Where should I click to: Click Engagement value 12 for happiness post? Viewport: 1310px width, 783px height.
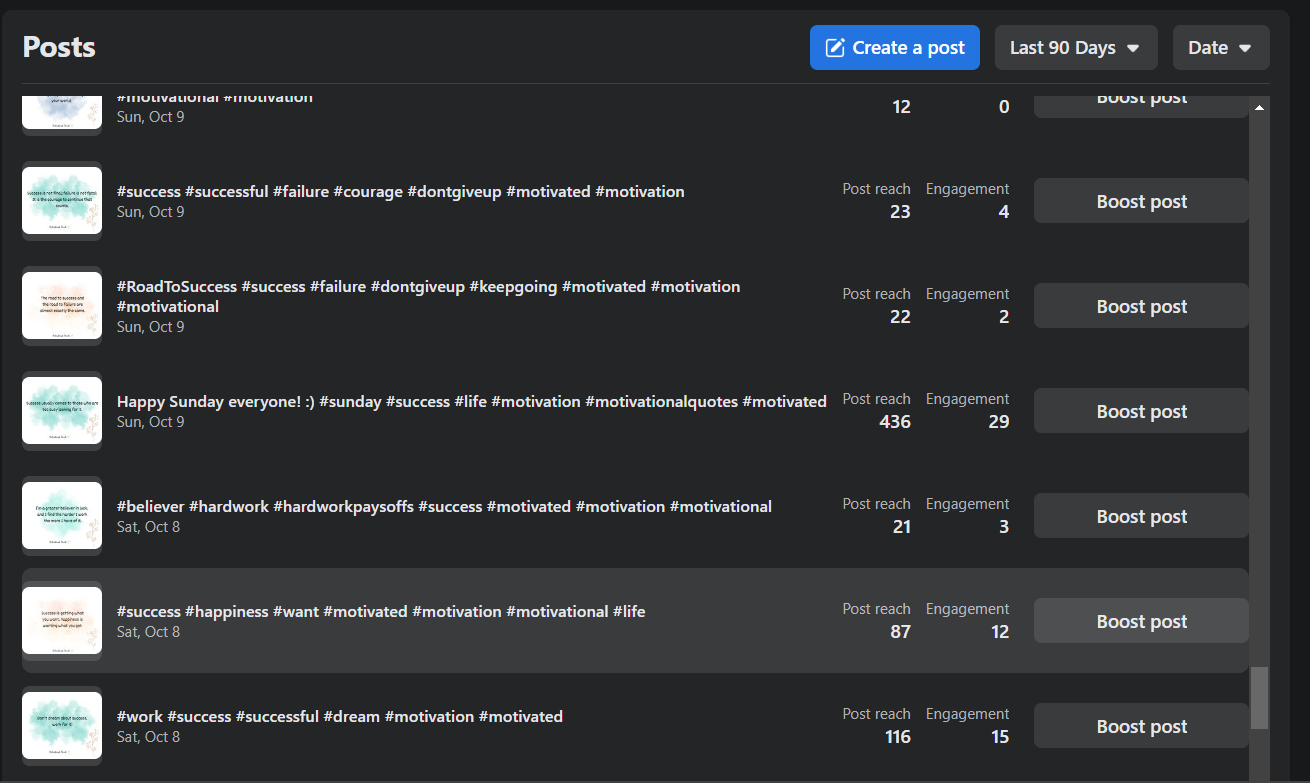coord(1000,632)
